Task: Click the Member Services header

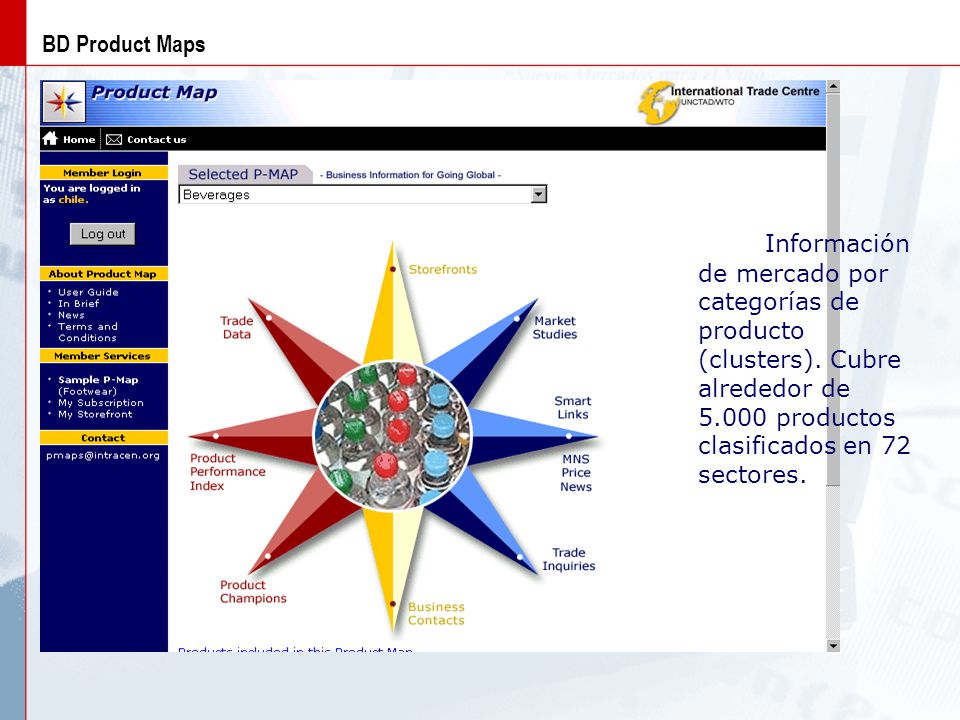Action: coord(102,356)
